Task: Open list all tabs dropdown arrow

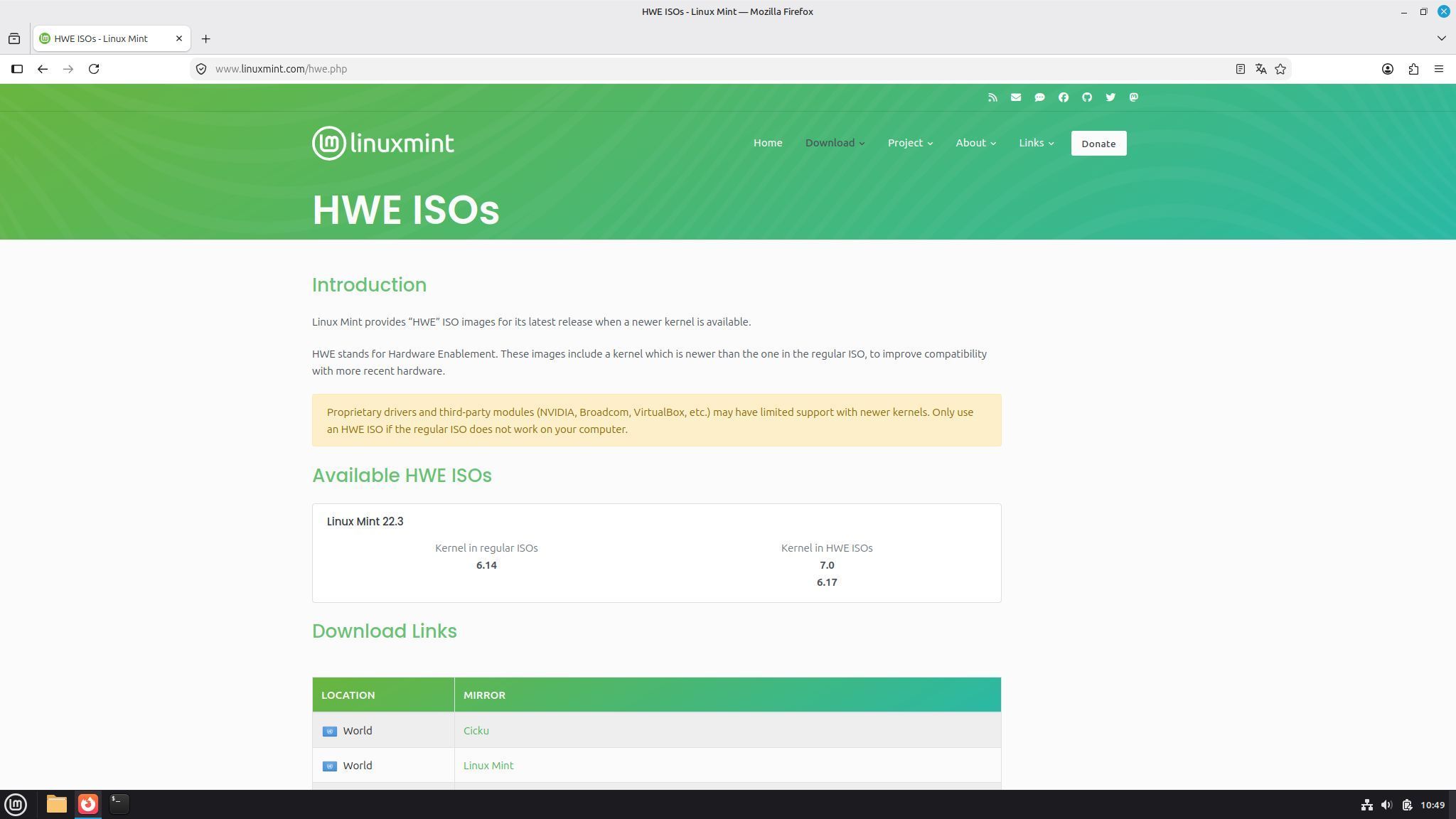Action: (x=1441, y=38)
